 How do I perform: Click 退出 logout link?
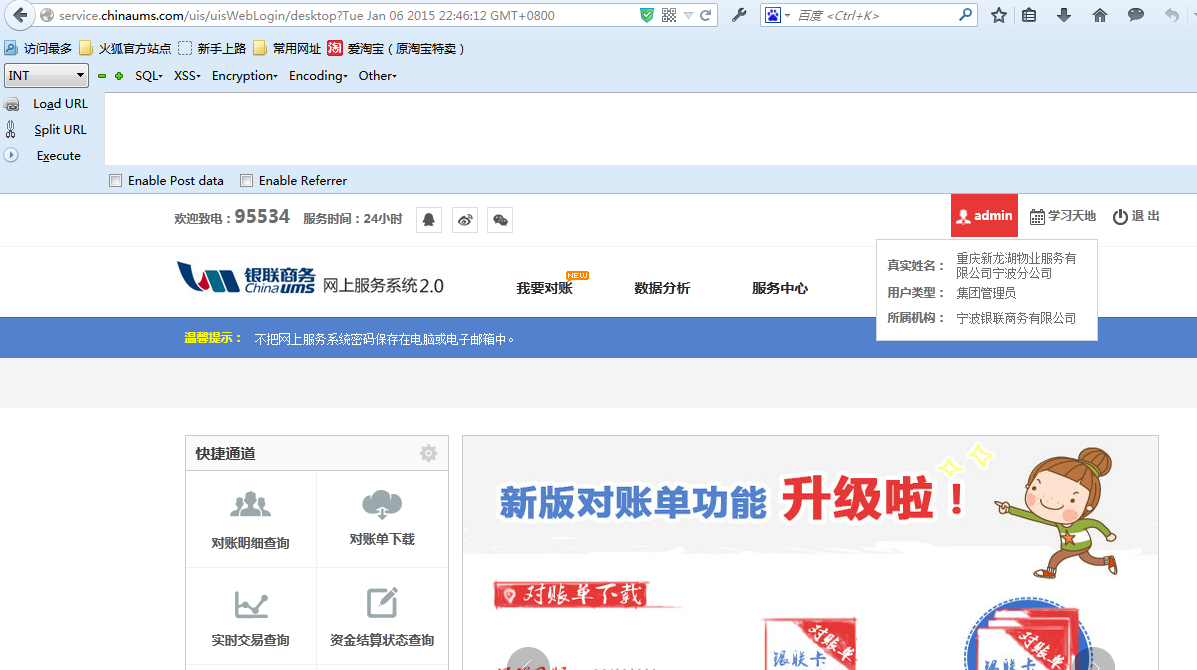(1136, 216)
